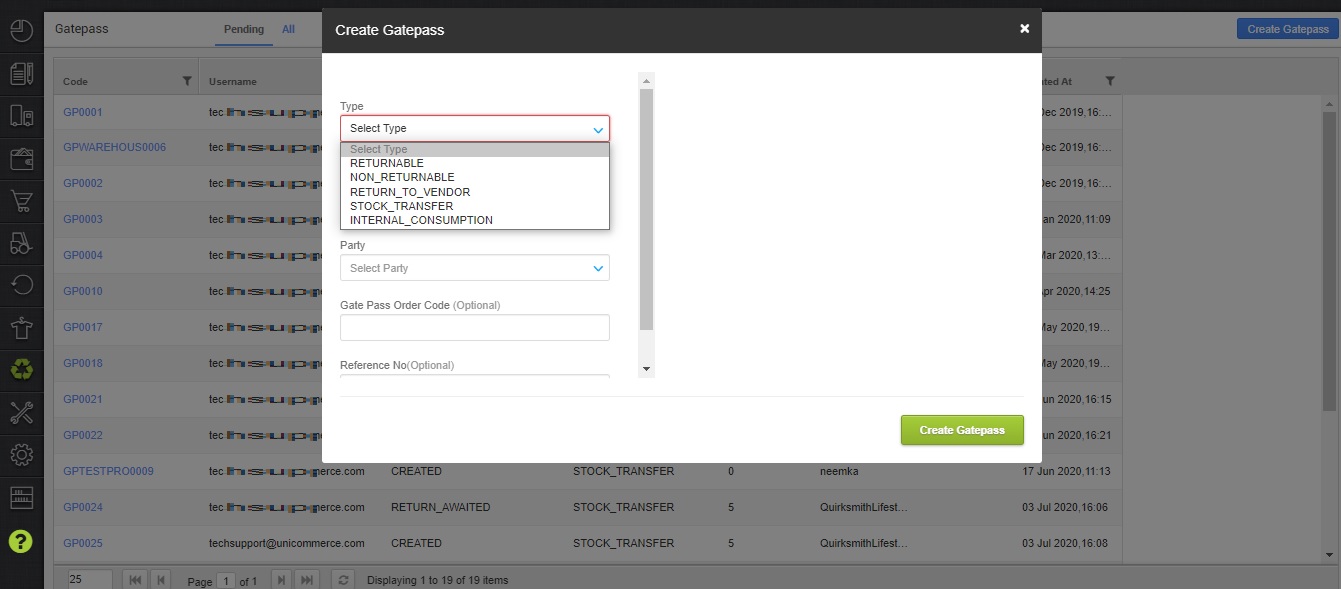Select the 'Select Type' placeholder option
1341x589 pixels.
click(x=475, y=149)
